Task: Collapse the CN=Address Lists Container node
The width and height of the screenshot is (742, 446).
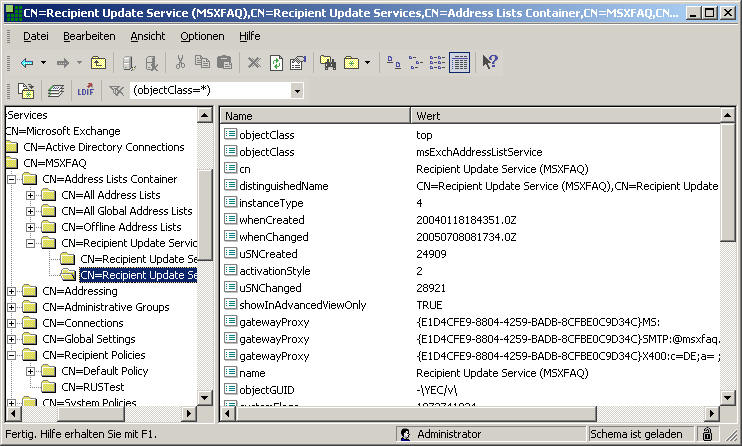Action: click(11, 179)
